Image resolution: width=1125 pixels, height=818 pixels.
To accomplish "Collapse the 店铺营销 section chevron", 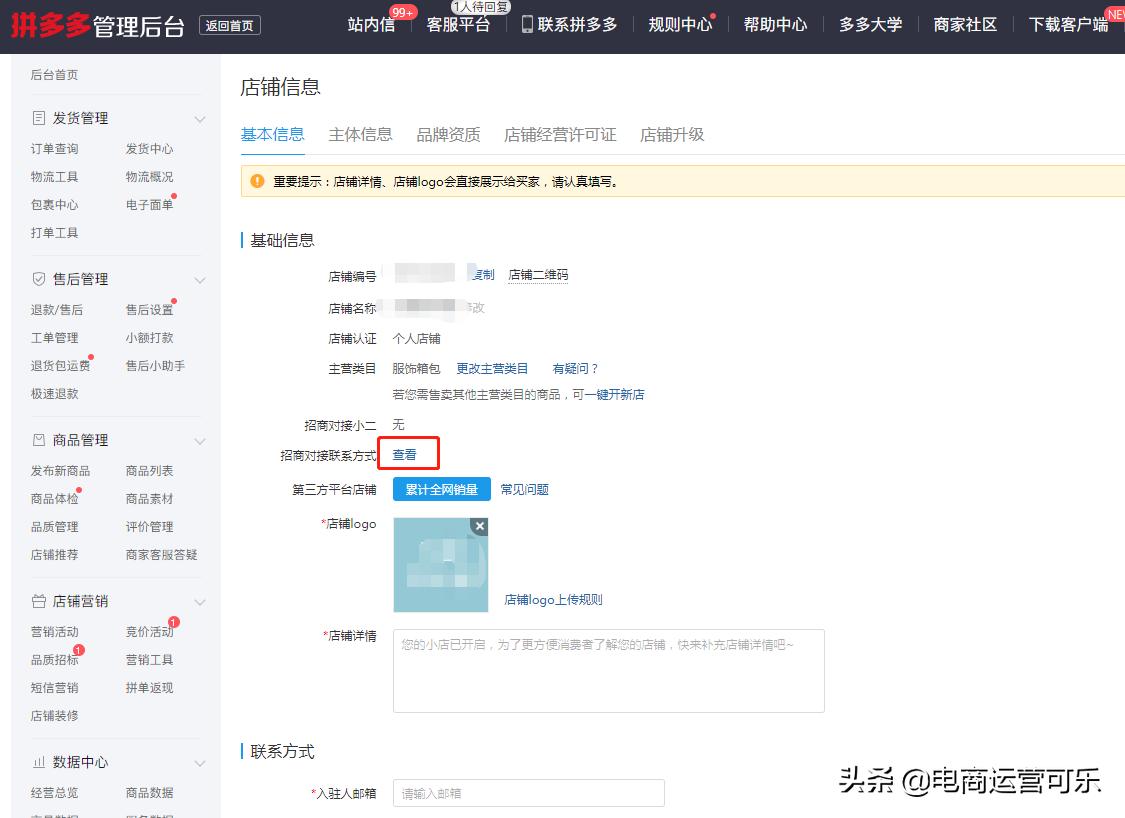I will (199, 601).
